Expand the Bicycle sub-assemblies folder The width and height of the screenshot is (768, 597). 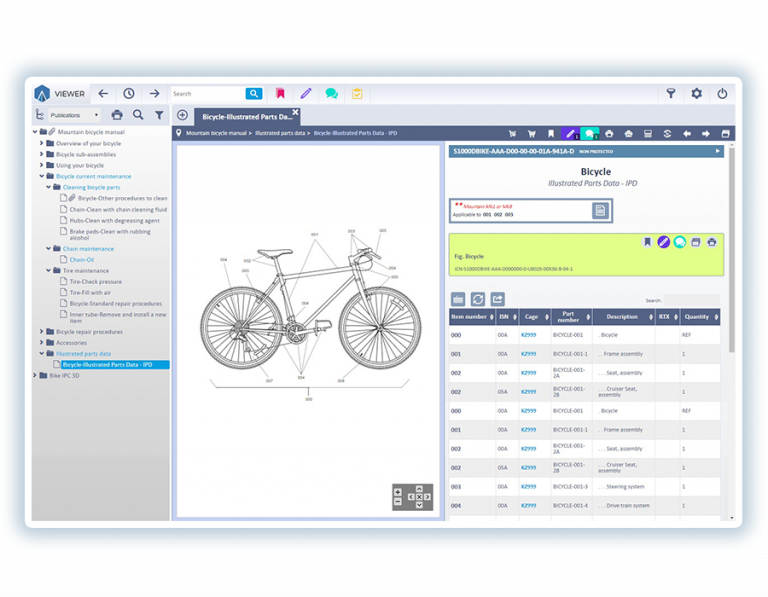coord(42,154)
